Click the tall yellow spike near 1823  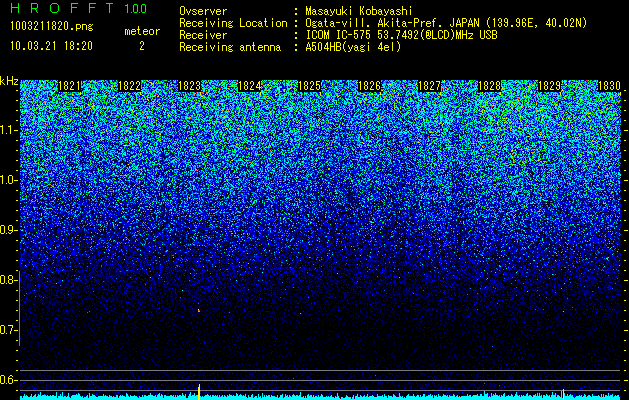pos(199,392)
